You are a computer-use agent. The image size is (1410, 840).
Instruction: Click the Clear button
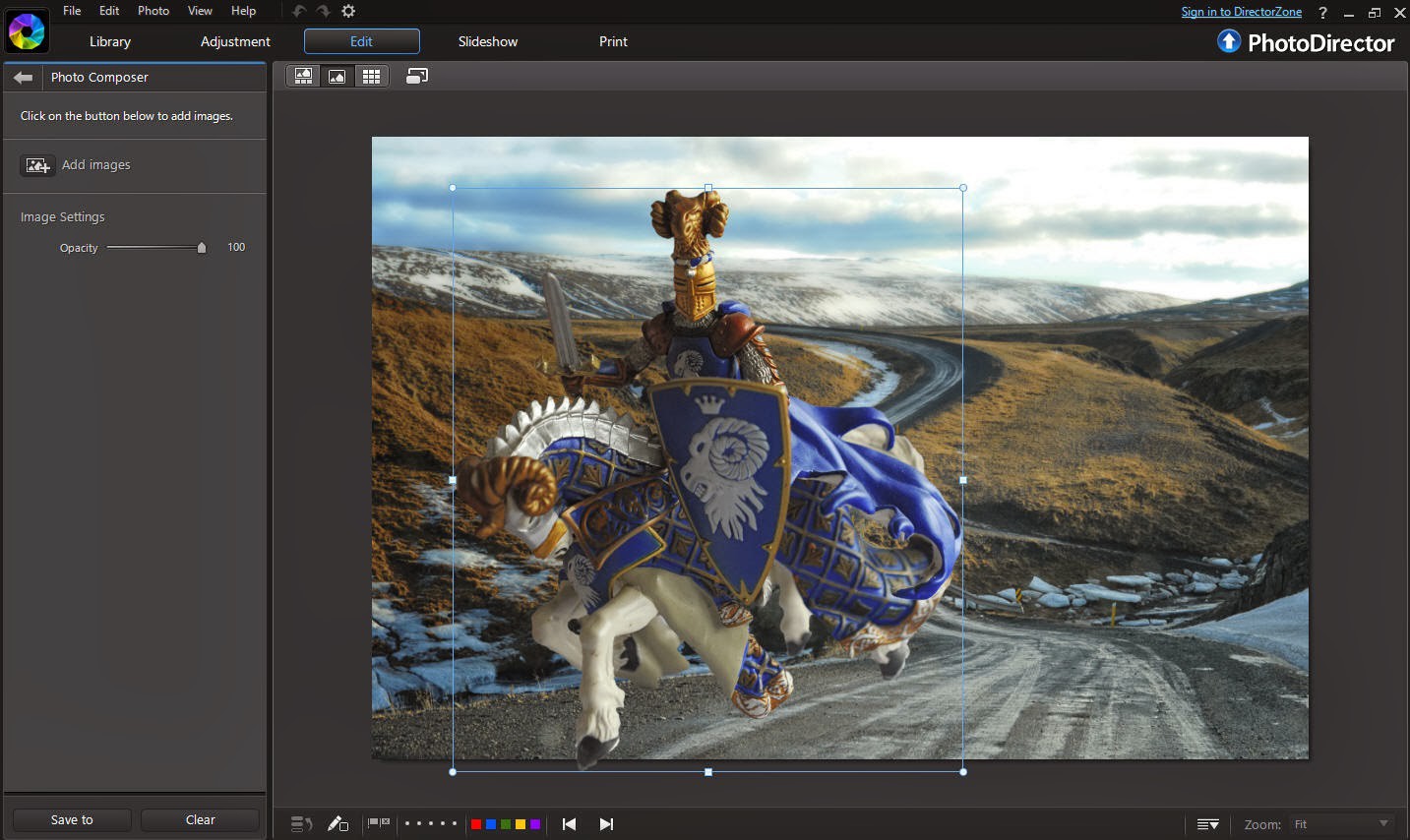(201, 819)
